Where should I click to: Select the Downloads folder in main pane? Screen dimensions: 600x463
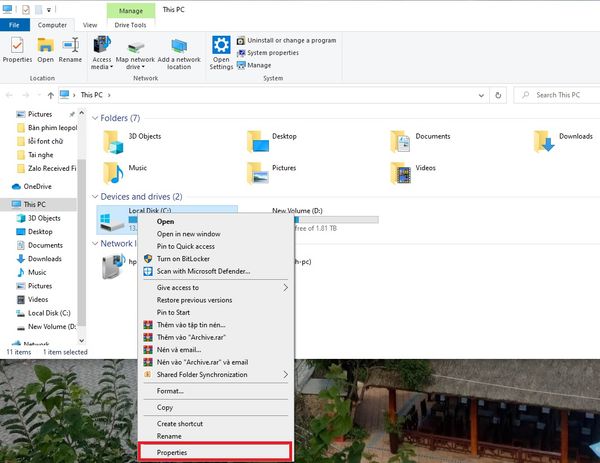tap(563, 141)
